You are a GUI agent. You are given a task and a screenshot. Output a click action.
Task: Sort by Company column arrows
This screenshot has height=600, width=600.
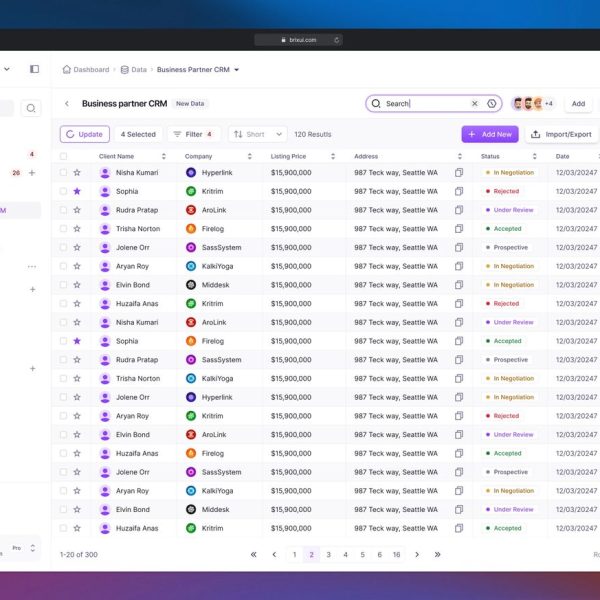(249, 156)
